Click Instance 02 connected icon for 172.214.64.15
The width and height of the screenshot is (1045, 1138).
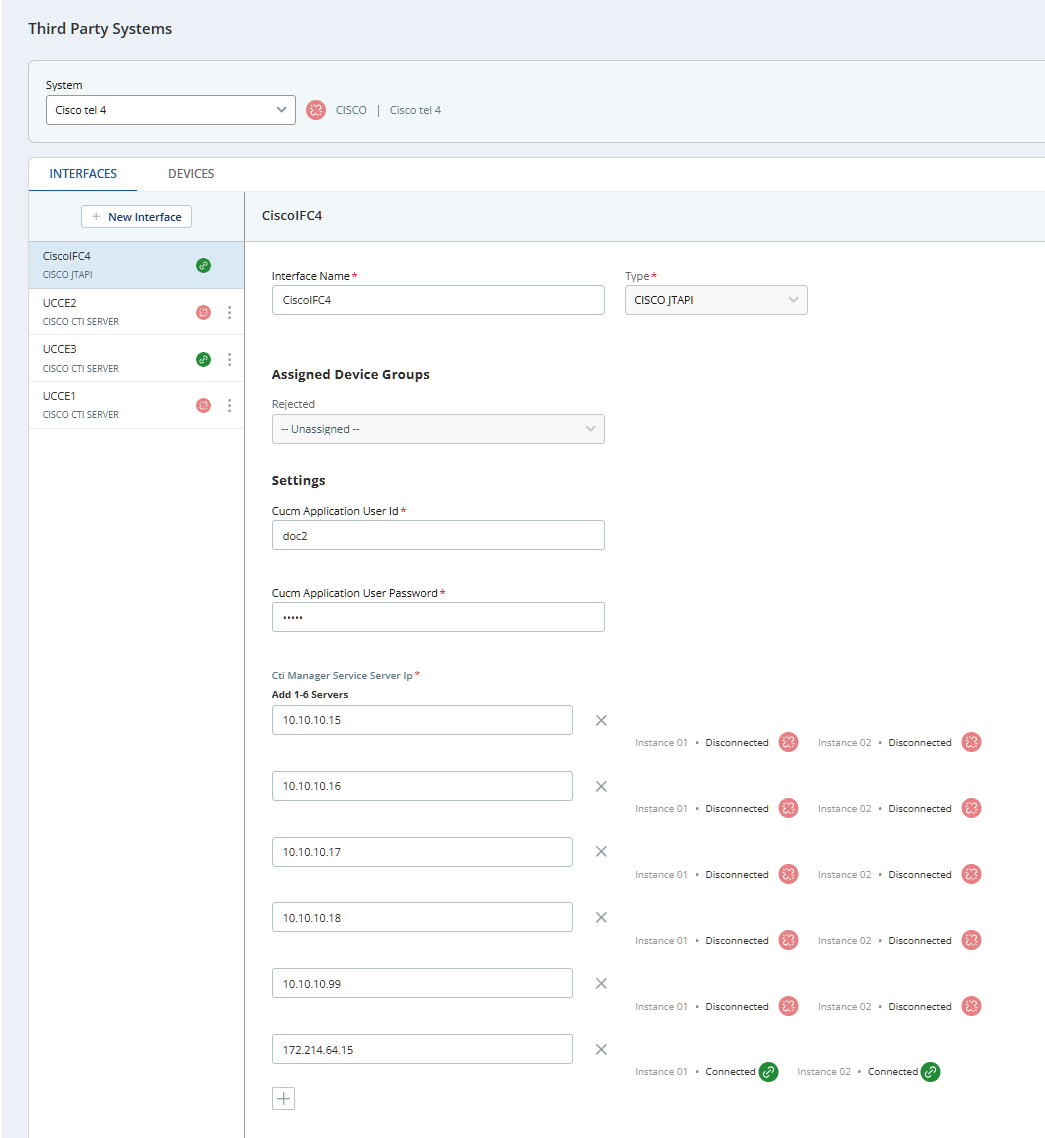click(930, 1072)
